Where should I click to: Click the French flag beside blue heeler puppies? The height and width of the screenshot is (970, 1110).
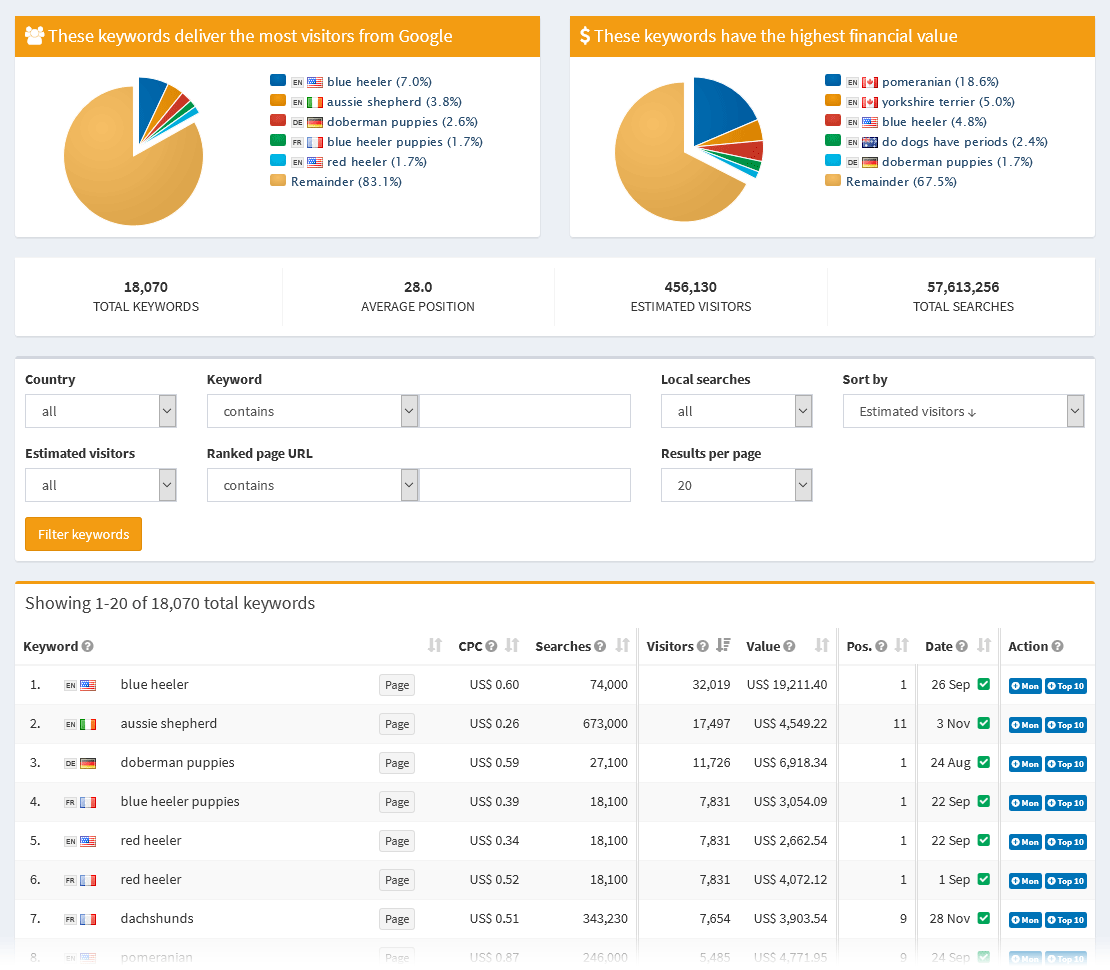pyautogui.click(x=89, y=801)
